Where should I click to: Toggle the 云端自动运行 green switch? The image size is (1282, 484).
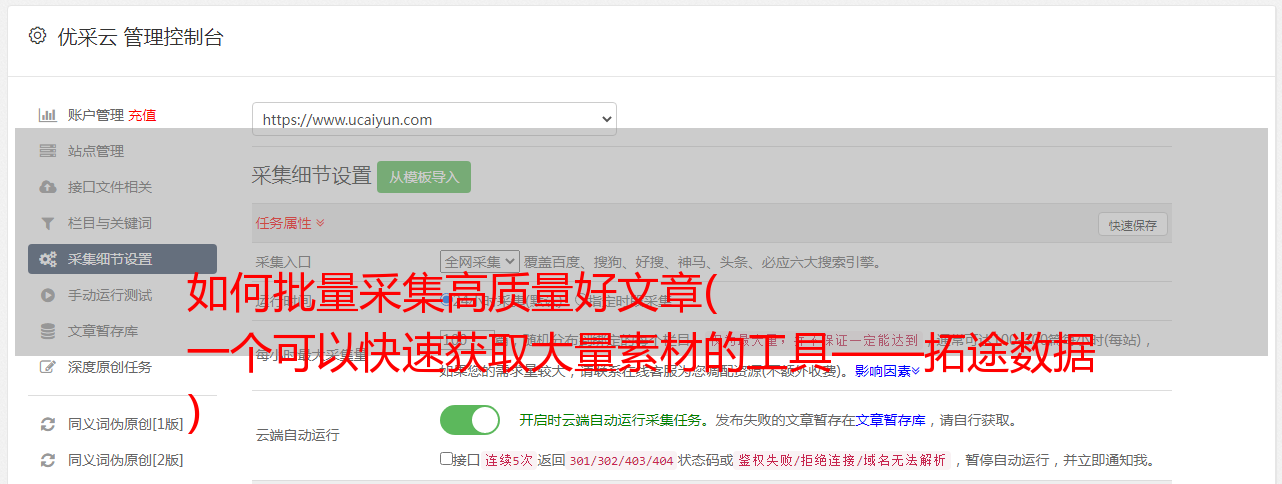coord(470,420)
